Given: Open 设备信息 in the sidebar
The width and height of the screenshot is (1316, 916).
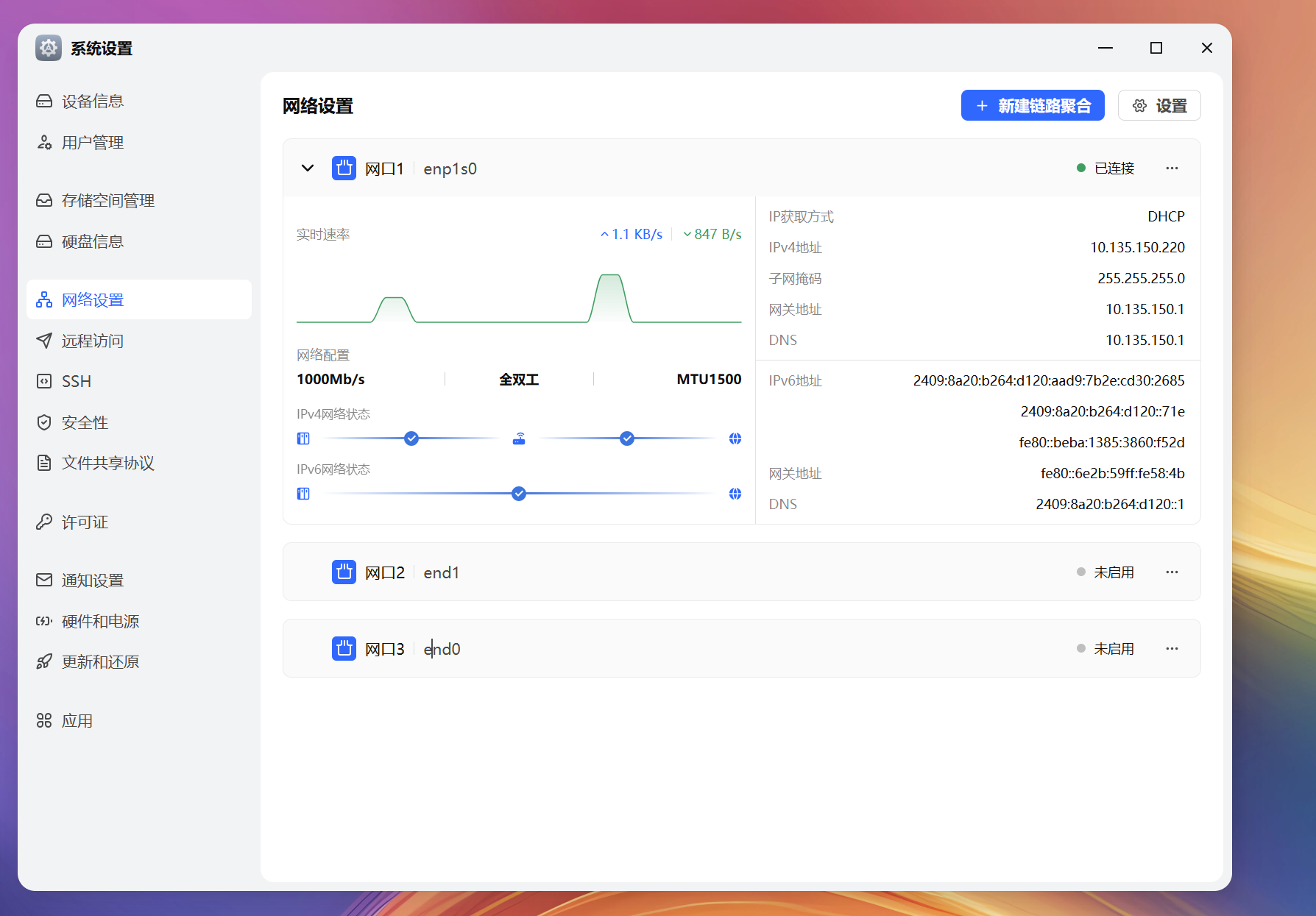Looking at the screenshot, I should [92, 101].
